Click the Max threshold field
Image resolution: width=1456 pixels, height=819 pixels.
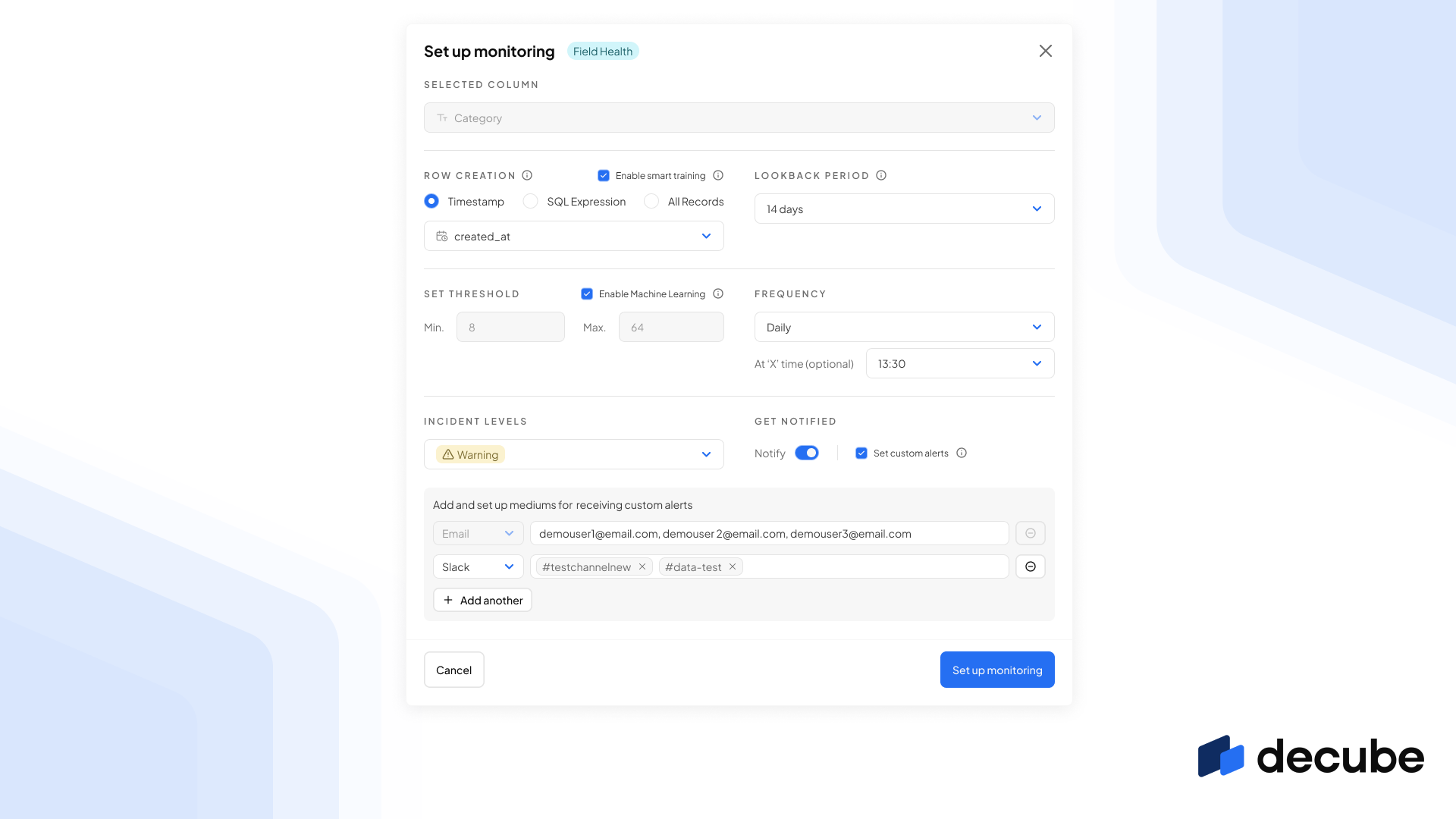coord(671,327)
